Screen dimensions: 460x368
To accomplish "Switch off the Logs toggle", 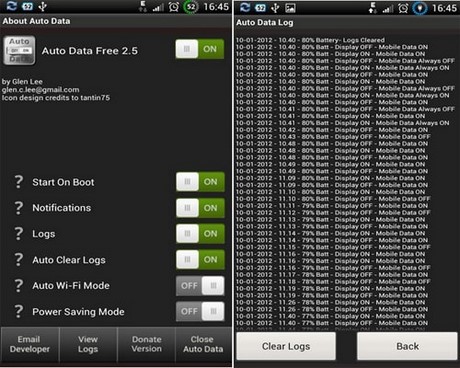I will point(200,234).
